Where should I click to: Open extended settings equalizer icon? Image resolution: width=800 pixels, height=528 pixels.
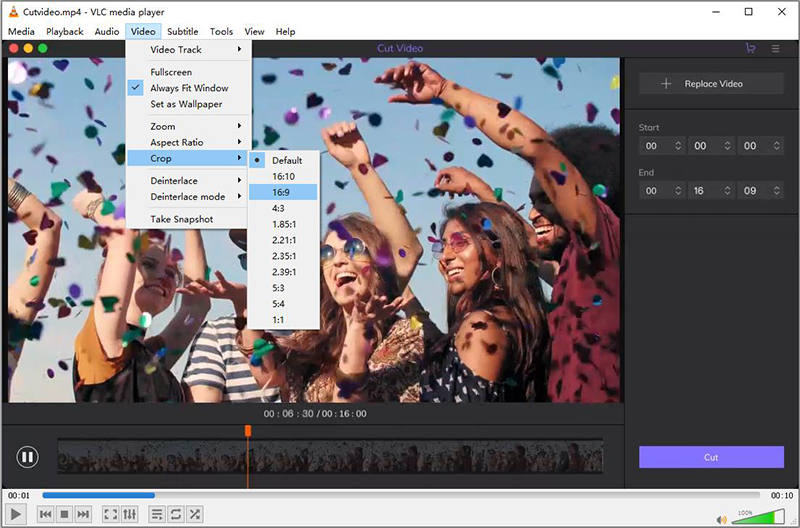130,514
